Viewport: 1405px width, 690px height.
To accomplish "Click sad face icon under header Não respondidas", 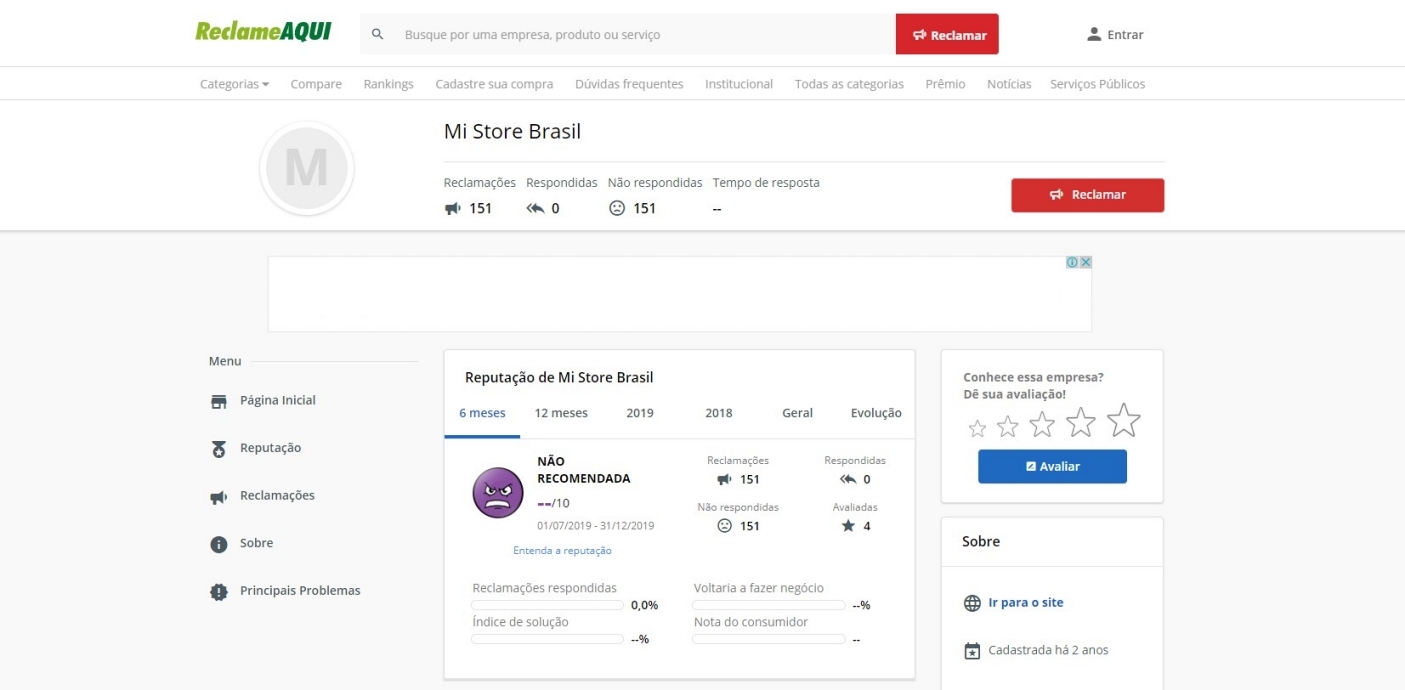I will [x=617, y=208].
